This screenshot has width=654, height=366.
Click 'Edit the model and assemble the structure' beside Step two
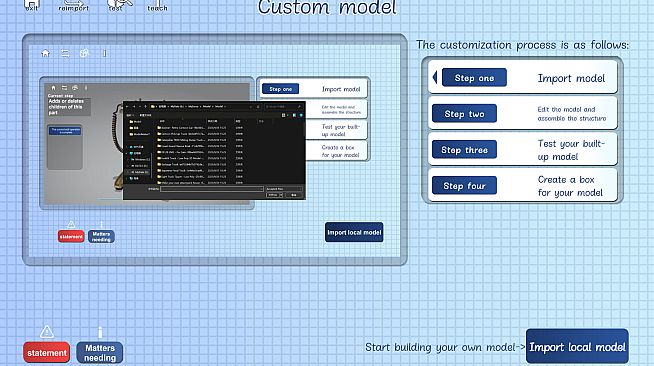coord(571,114)
